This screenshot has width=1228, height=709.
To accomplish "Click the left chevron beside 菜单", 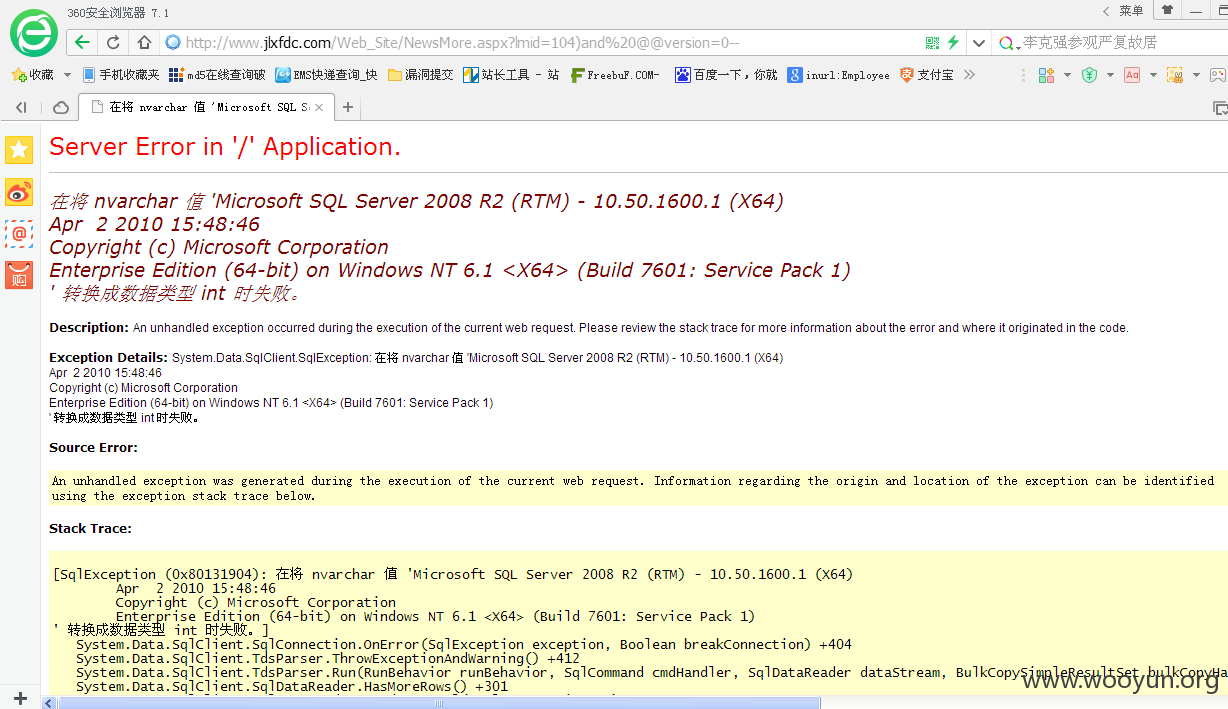I will (1106, 11).
